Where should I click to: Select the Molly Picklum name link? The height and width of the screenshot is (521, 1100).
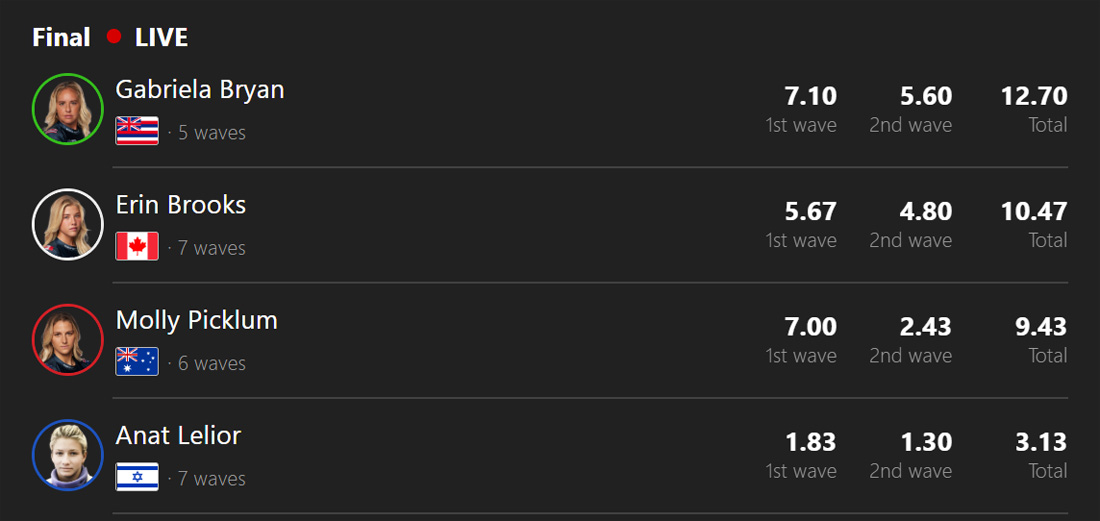[197, 320]
